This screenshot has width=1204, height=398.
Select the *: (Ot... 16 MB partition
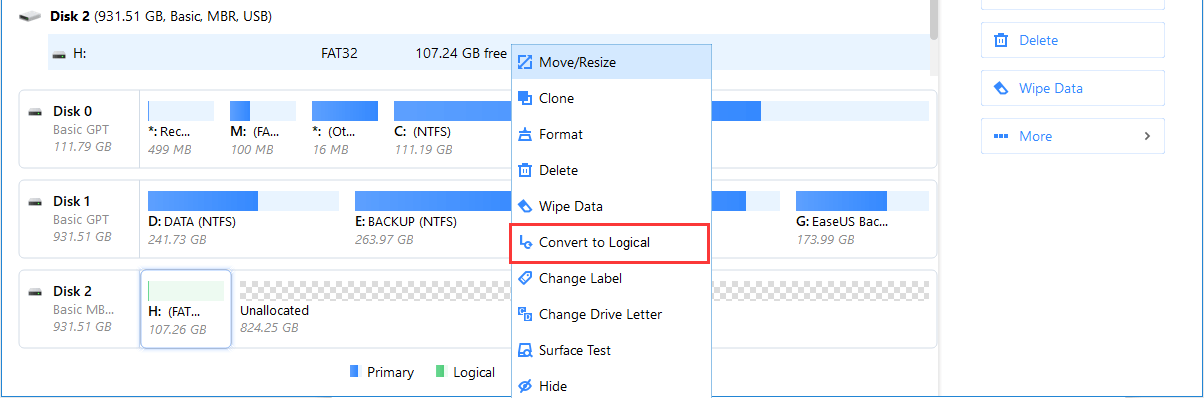pos(344,129)
